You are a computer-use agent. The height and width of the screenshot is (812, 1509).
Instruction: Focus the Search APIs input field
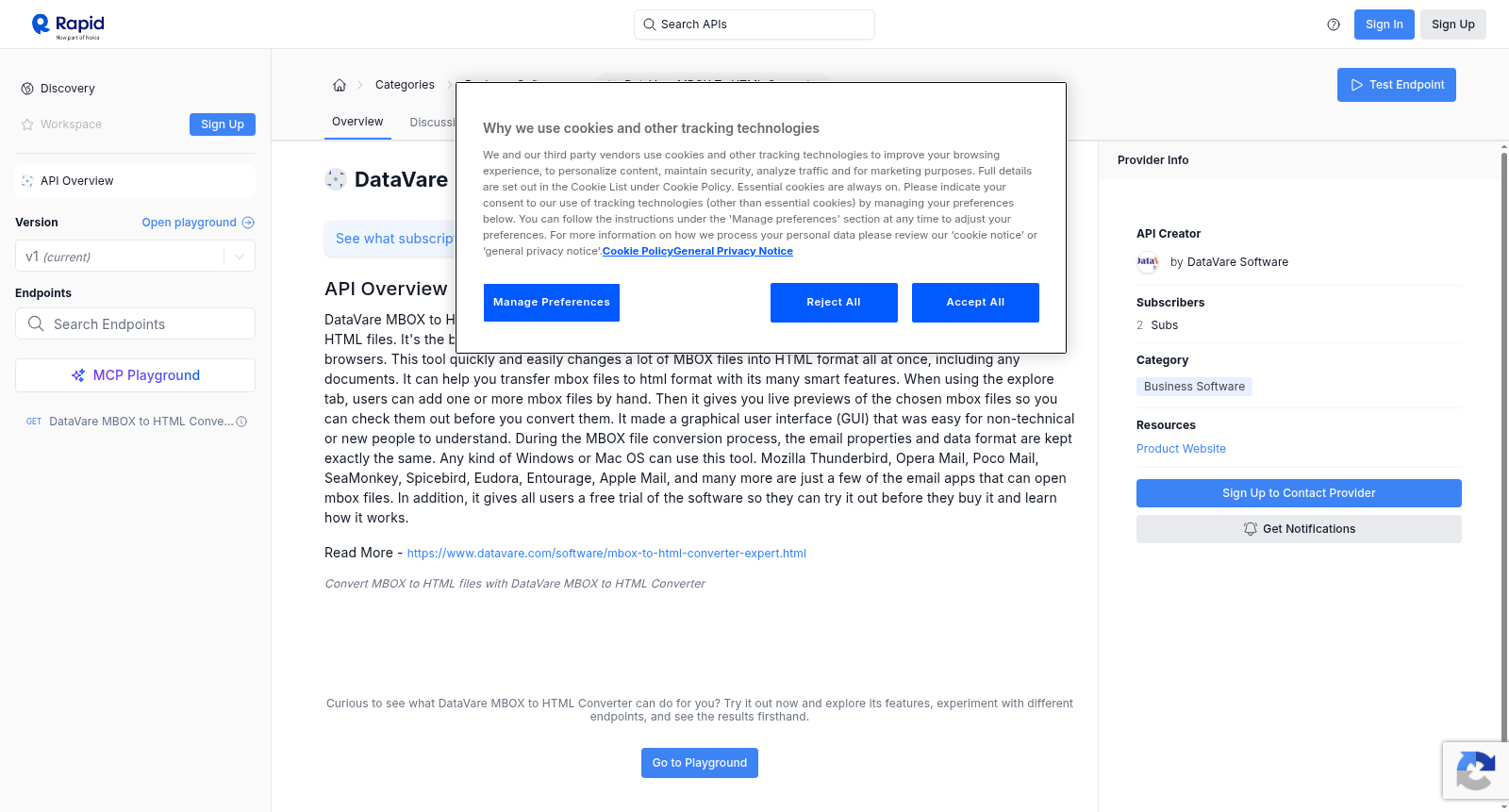(754, 25)
